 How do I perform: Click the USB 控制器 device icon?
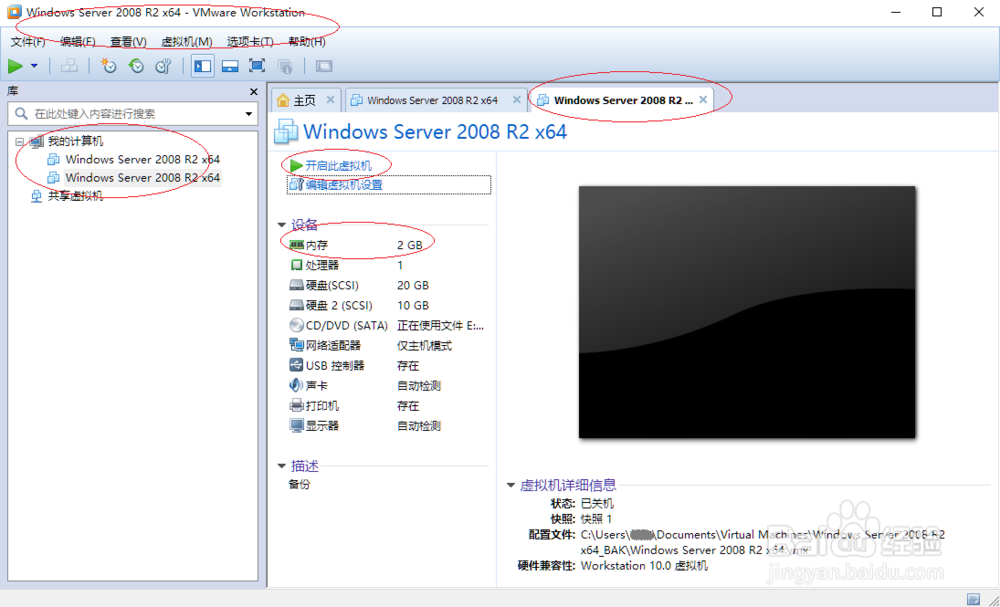[296, 365]
